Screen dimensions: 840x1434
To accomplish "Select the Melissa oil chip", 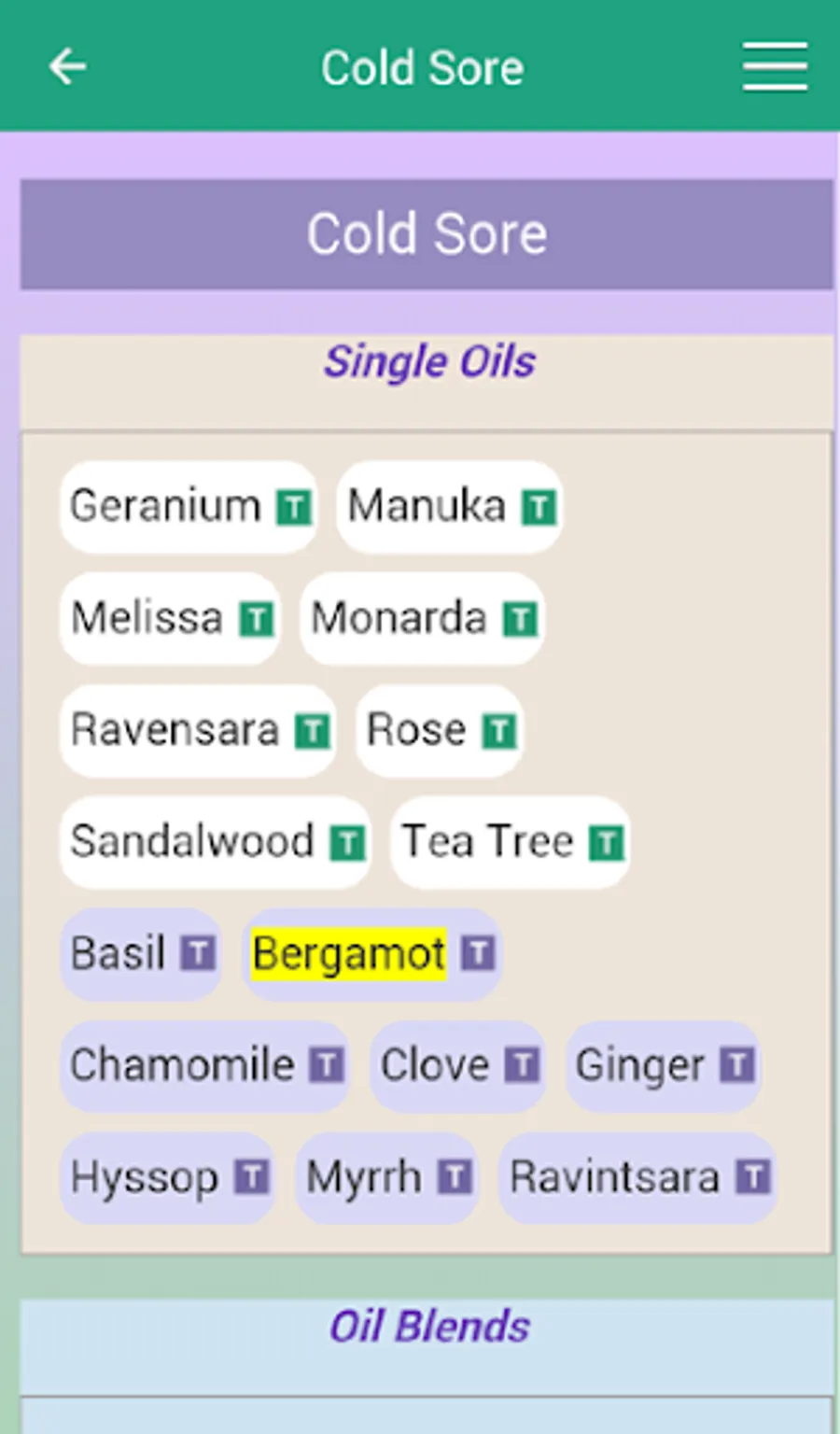I will coord(147,618).
